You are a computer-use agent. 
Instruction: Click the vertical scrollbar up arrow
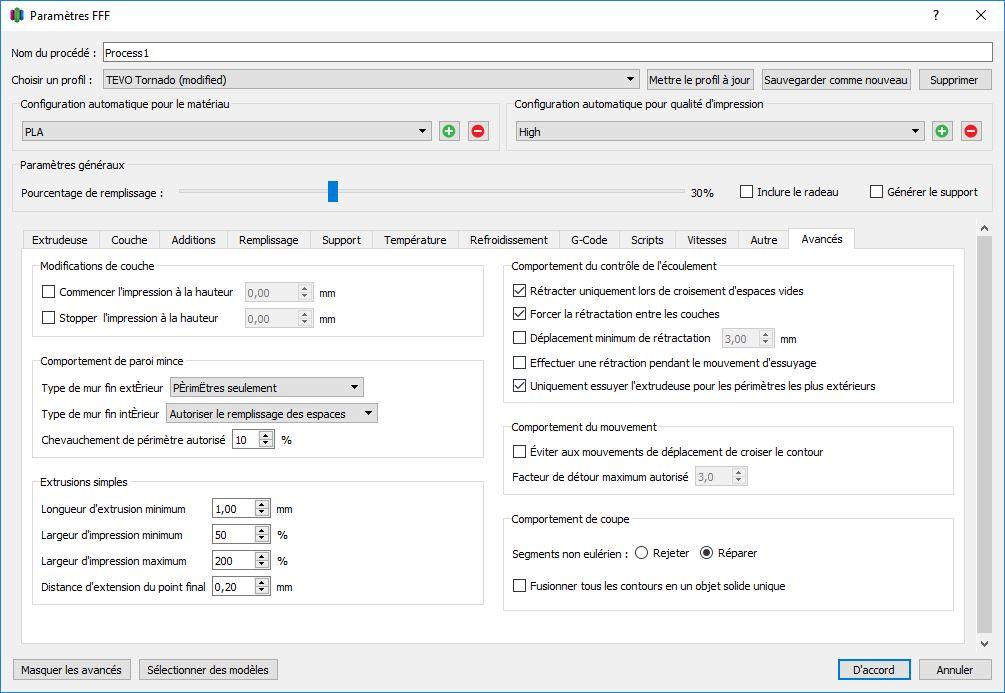pyautogui.click(x=984, y=228)
